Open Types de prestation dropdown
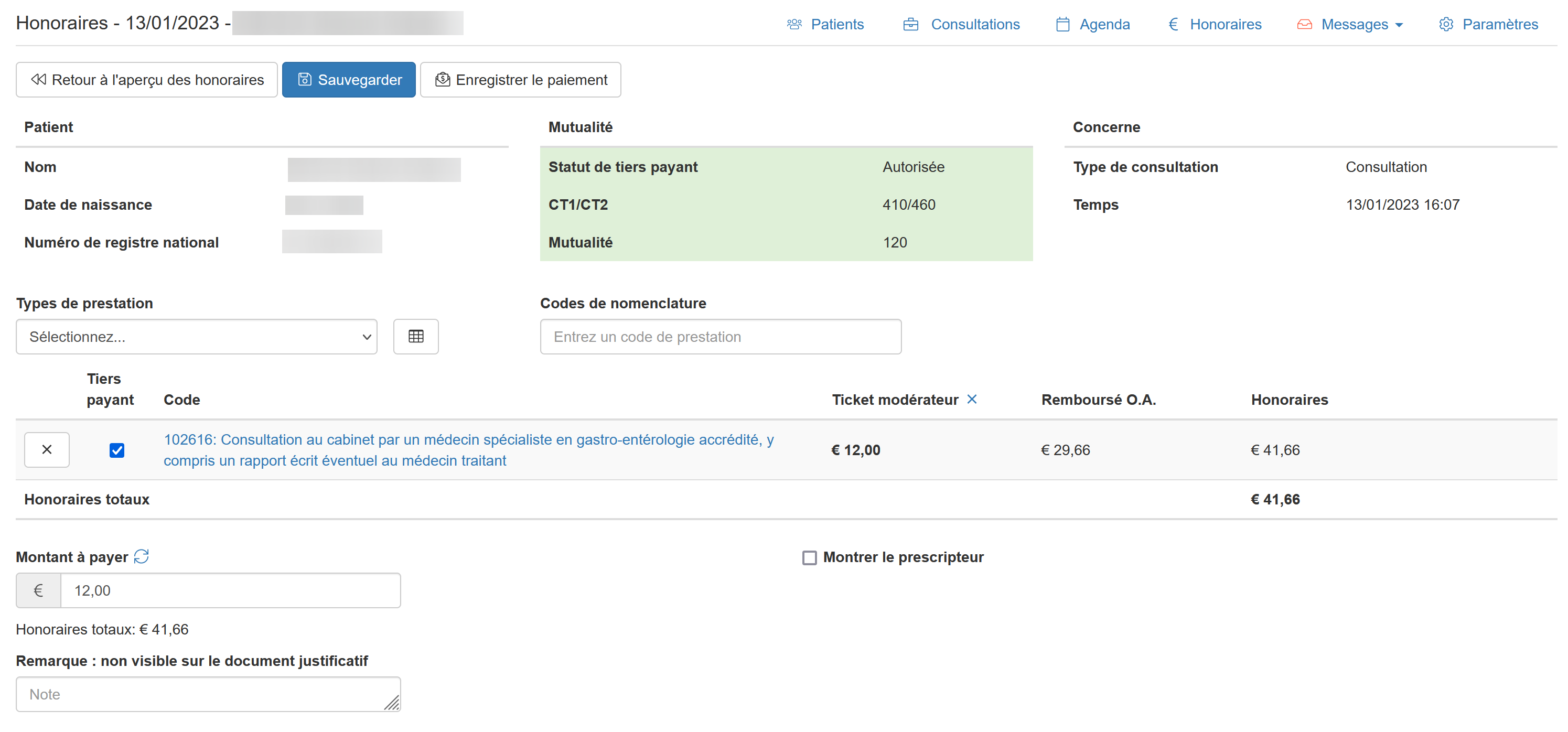The height and width of the screenshot is (732, 1568). [x=196, y=337]
